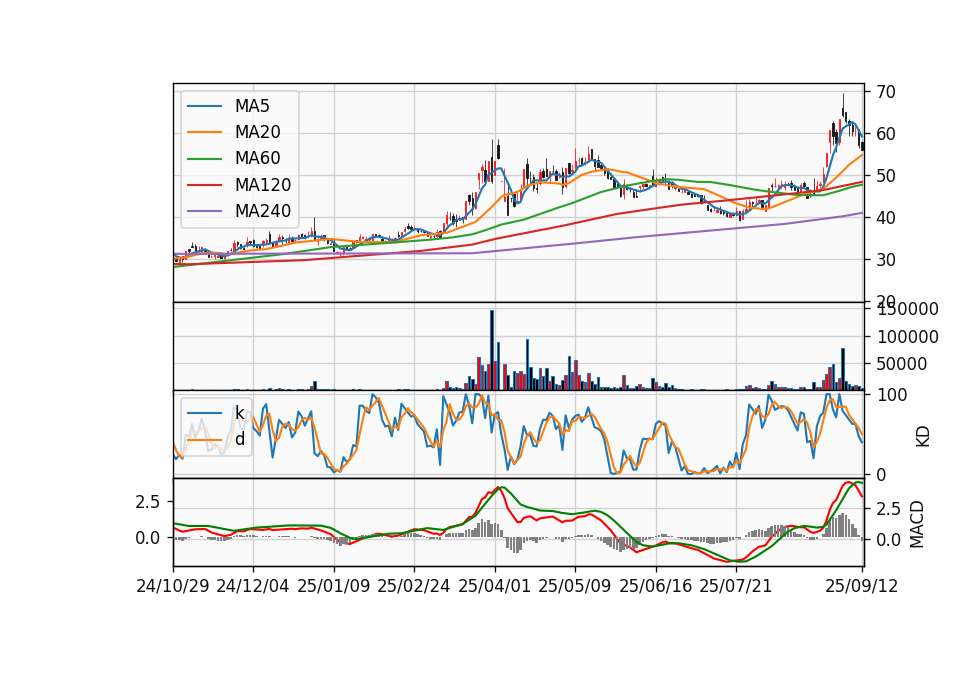The height and width of the screenshot is (690, 960).
Task: Click the MA60 legend label
Action: pyautogui.click(x=257, y=159)
